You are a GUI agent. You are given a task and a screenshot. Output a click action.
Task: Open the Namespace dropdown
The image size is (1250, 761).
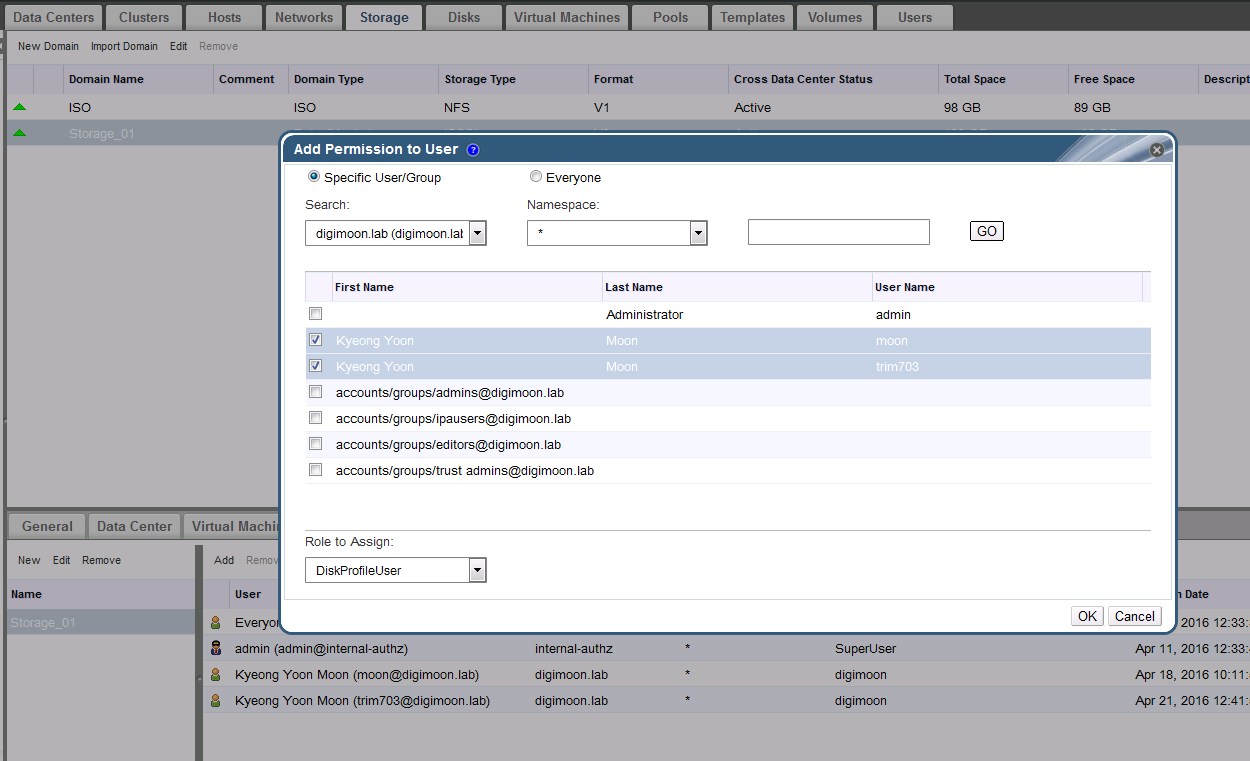click(617, 233)
